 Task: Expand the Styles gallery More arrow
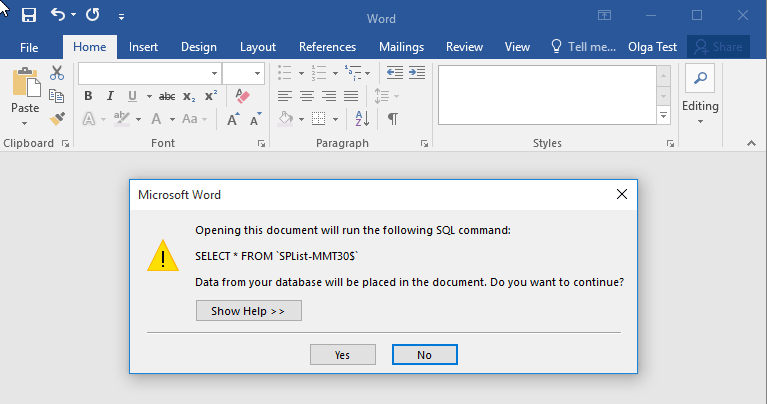[x=663, y=116]
